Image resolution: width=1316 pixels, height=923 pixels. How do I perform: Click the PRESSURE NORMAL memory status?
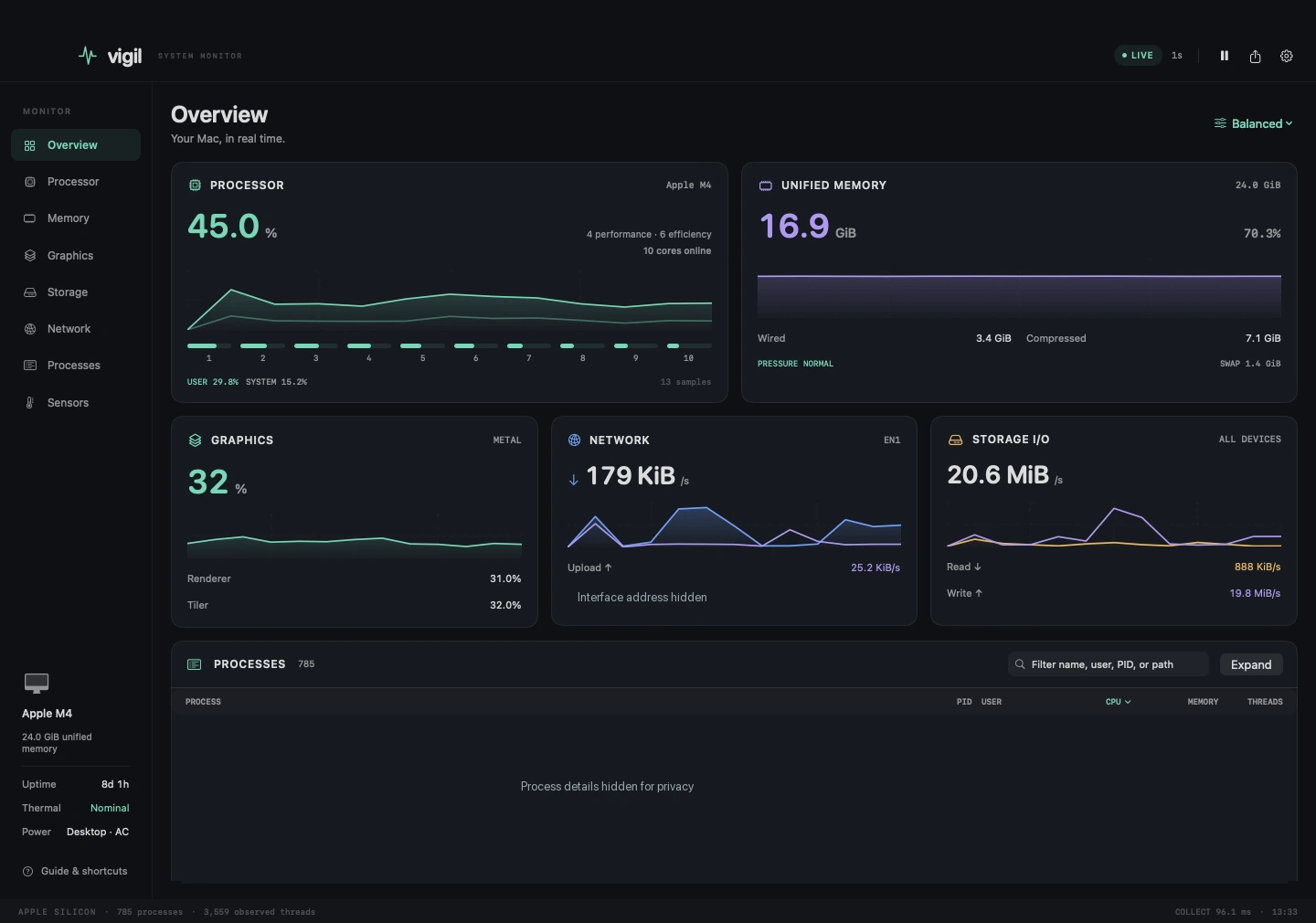click(795, 364)
